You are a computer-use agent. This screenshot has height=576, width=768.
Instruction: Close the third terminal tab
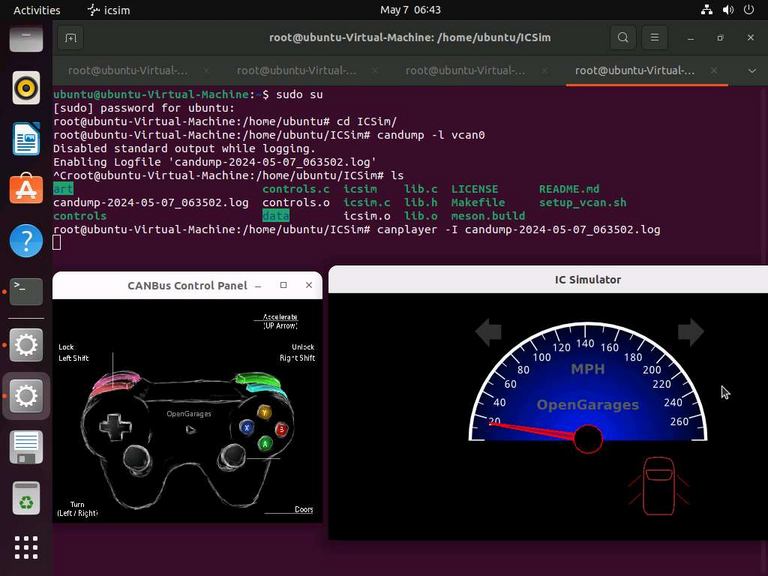(545, 71)
